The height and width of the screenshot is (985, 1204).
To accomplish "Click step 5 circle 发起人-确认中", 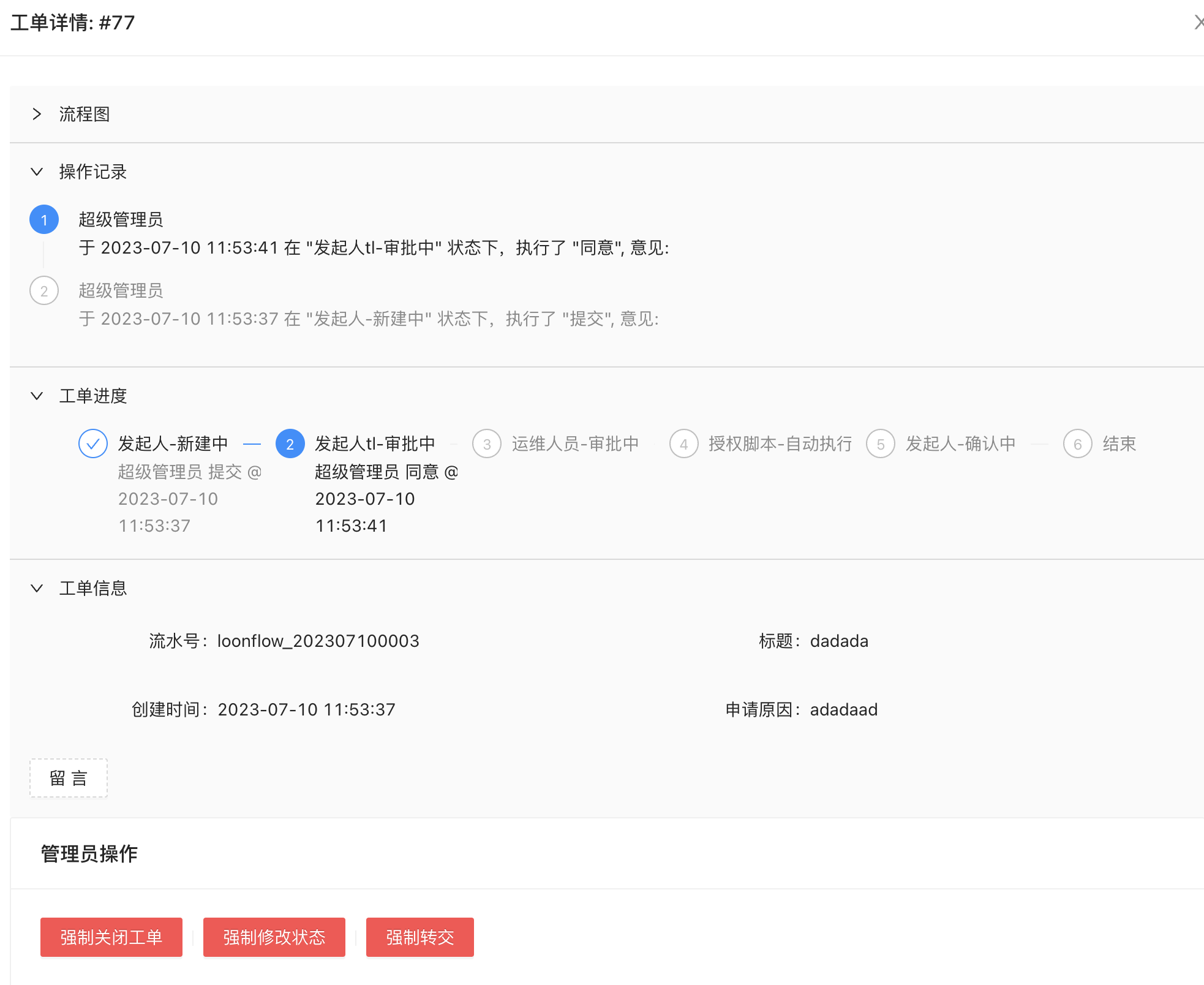I will 881,443.
